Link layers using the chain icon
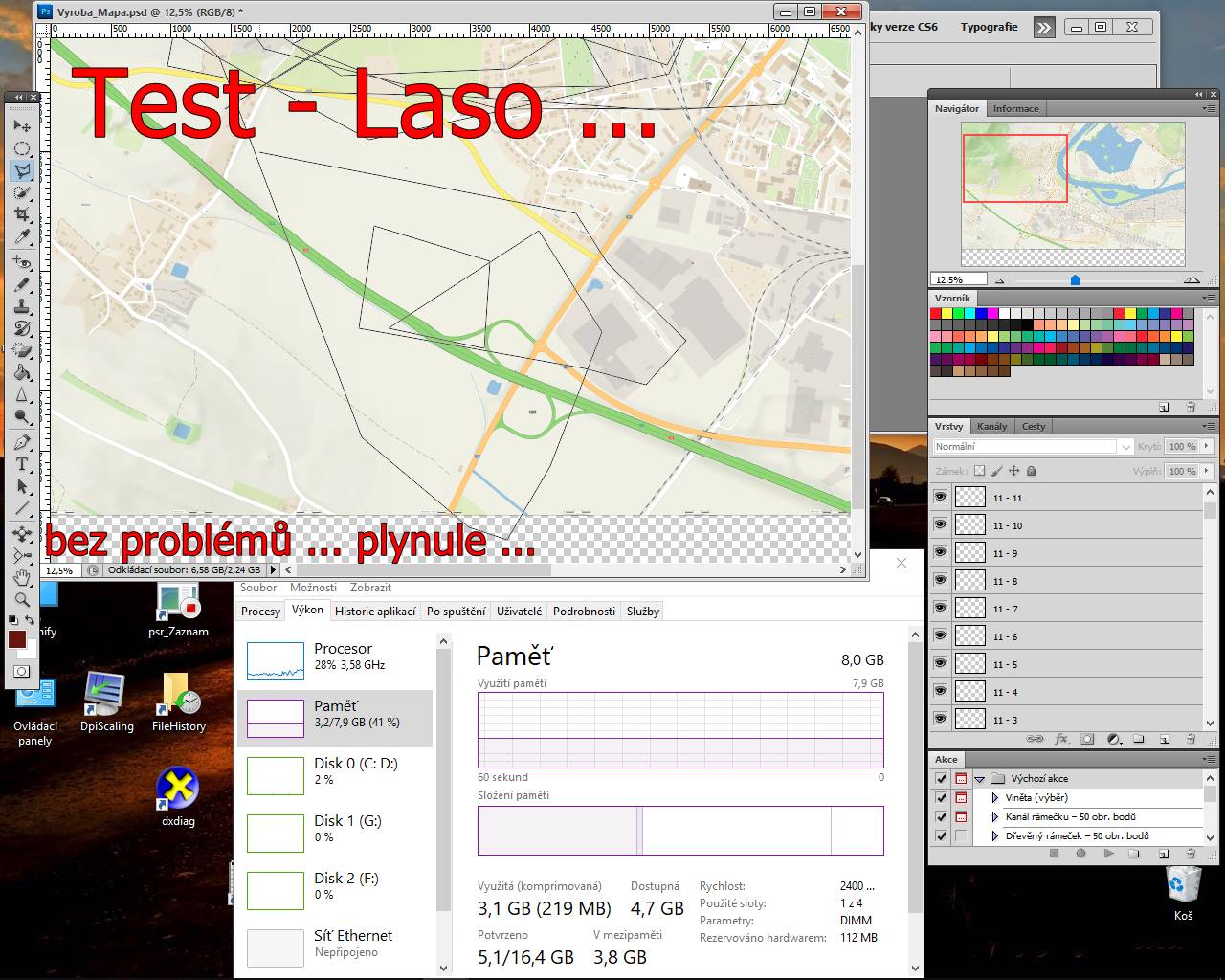This screenshot has width=1225, height=980. pos(1035,739)
